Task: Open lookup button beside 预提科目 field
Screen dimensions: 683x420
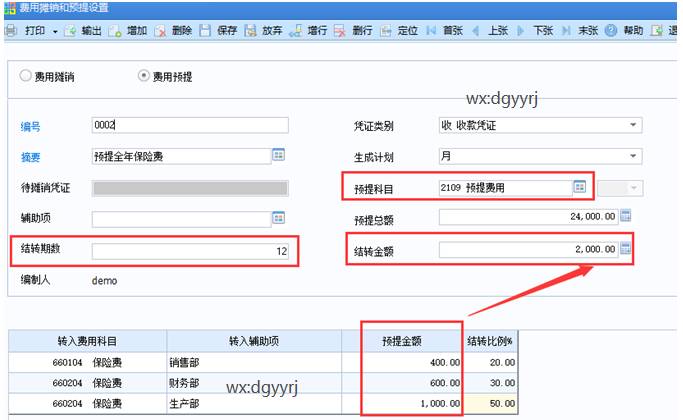Action: tap(579, 187)
